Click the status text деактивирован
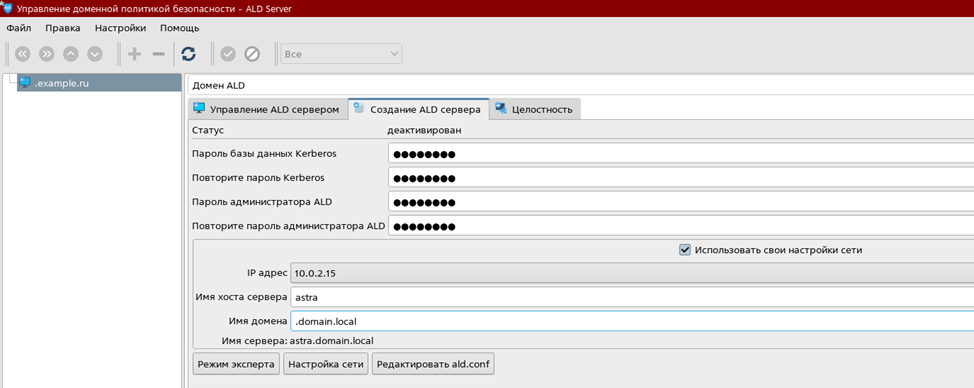974x388 pixels. tap(424, 130)
